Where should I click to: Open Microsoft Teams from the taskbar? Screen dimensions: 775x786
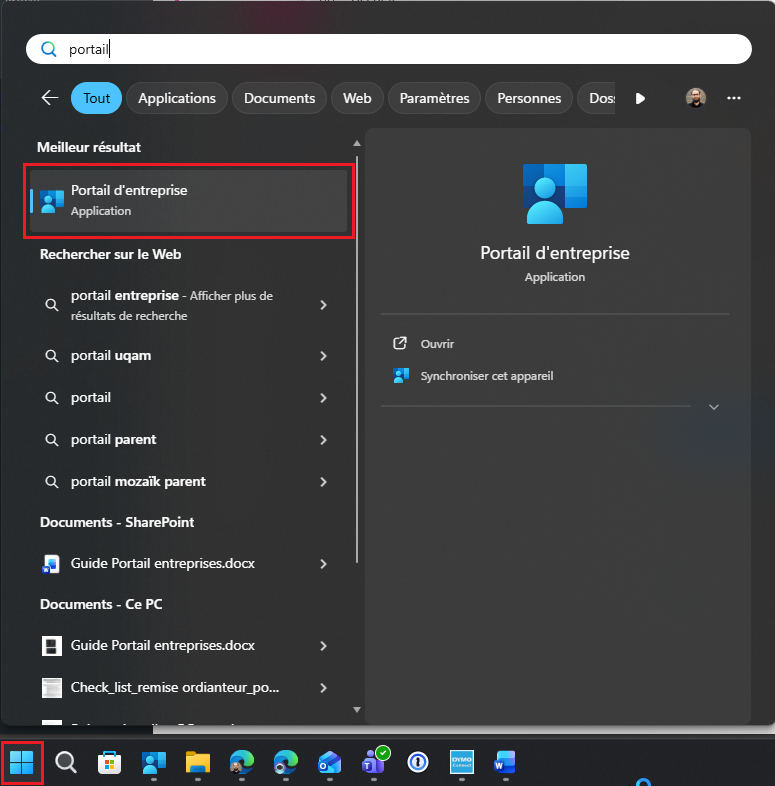coord(373,764)
